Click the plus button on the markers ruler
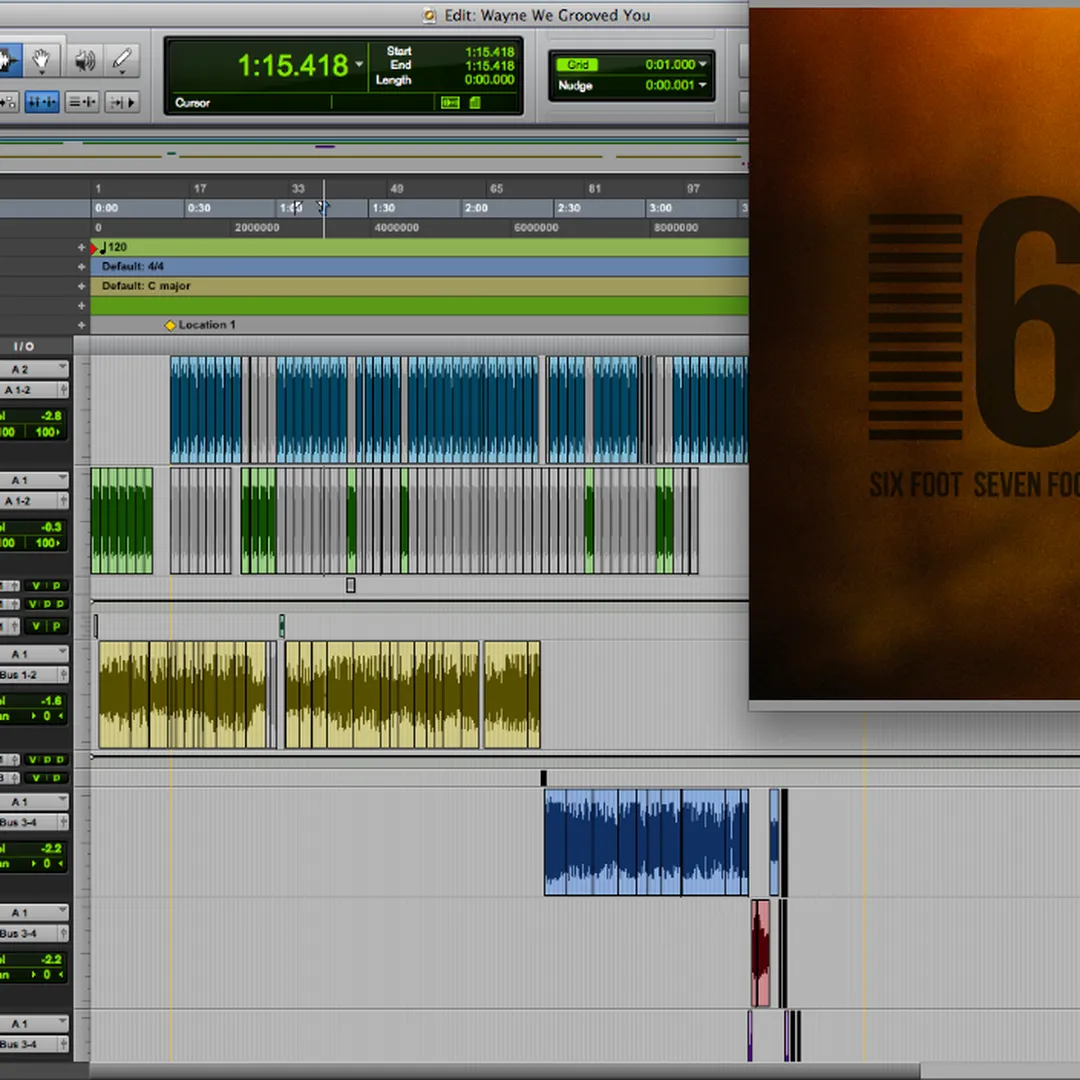The width and height of the screenshot is (1080, 1080). coord(82,325)
